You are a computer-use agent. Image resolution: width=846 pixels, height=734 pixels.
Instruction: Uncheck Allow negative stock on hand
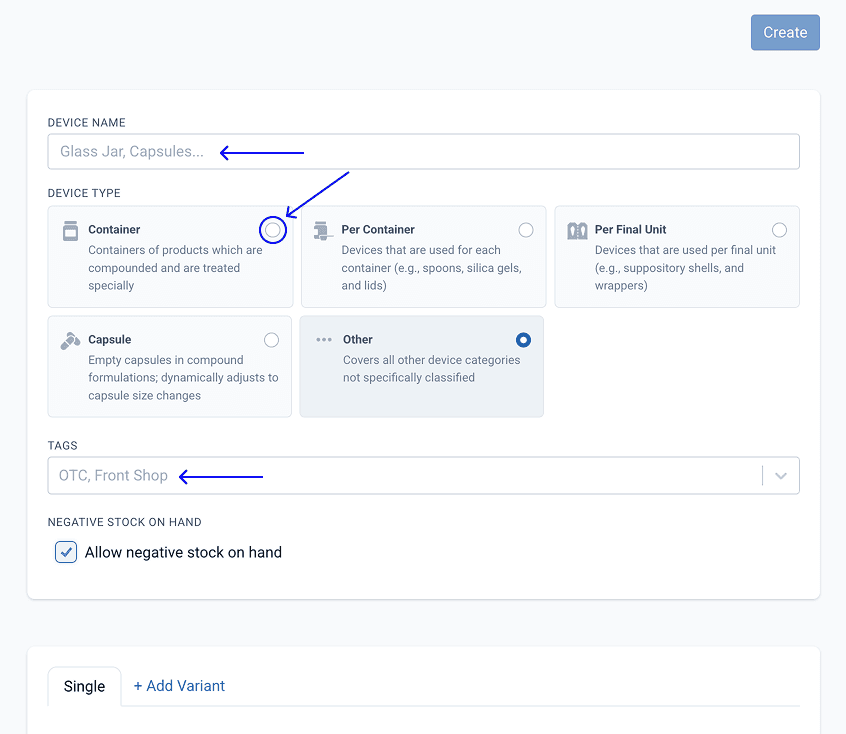point(66,552)
